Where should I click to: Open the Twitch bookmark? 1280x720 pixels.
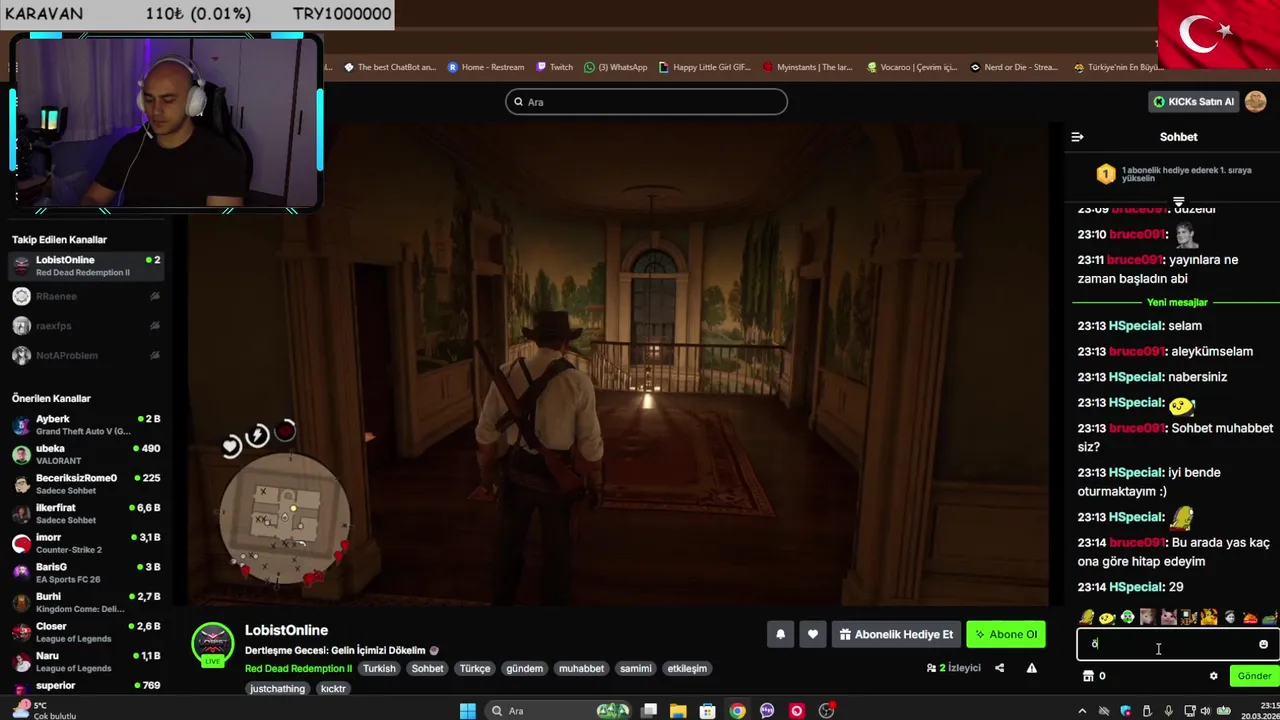click(555, 67)
